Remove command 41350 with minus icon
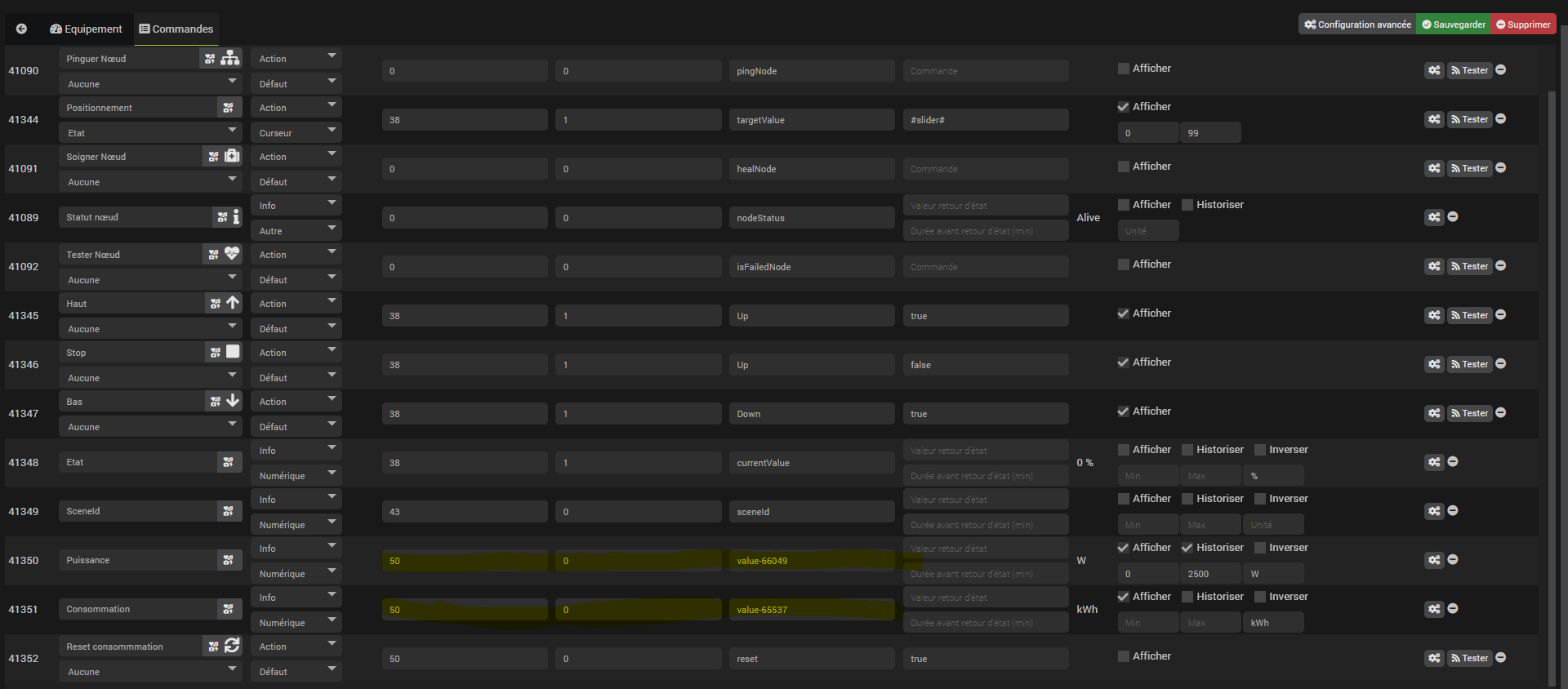The image size is (1568, 689). (1453, 560)
